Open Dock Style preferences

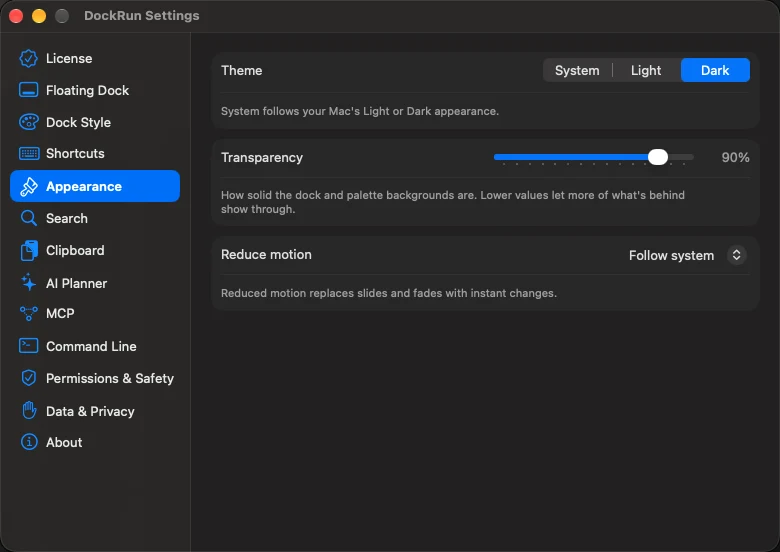click(95, 122)
